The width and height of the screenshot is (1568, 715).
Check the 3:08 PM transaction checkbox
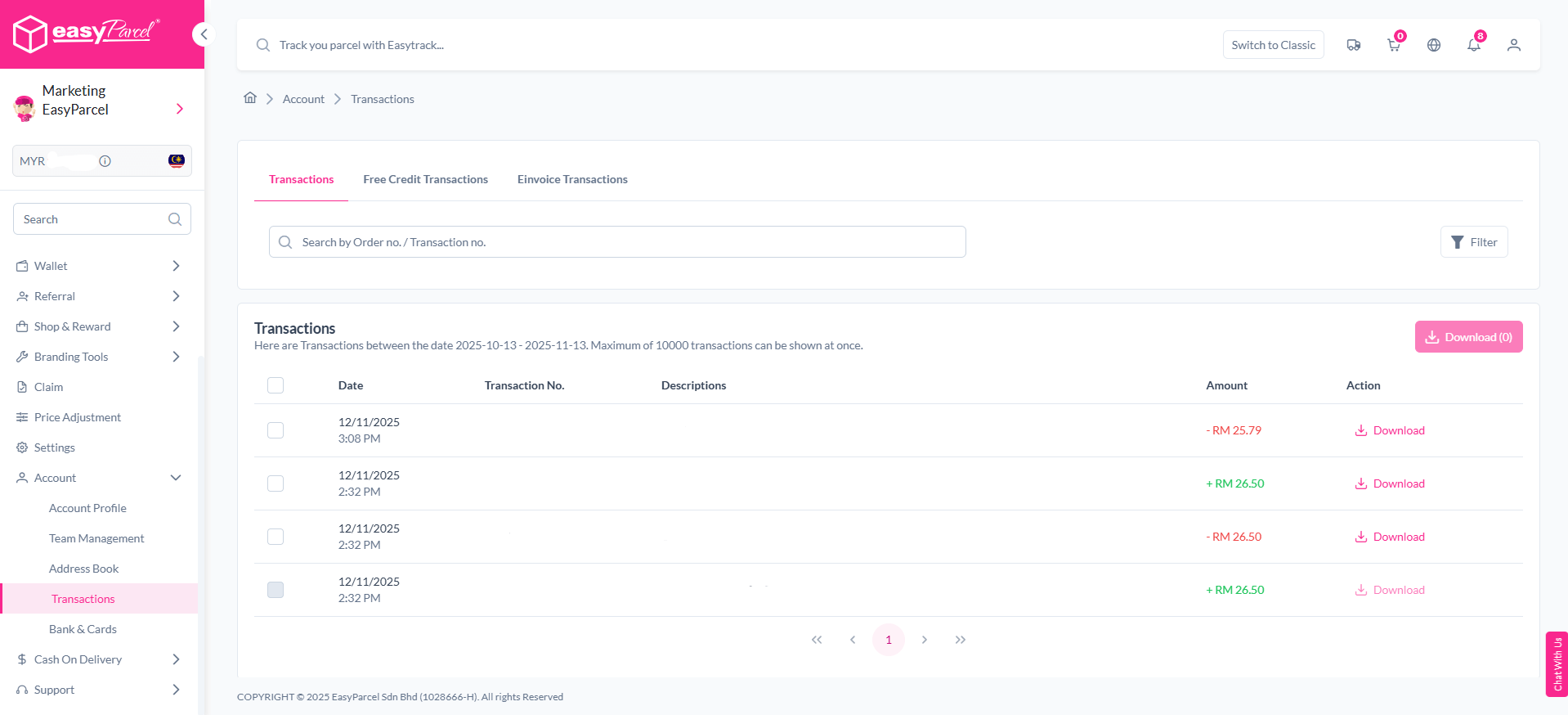coord(276,430)
